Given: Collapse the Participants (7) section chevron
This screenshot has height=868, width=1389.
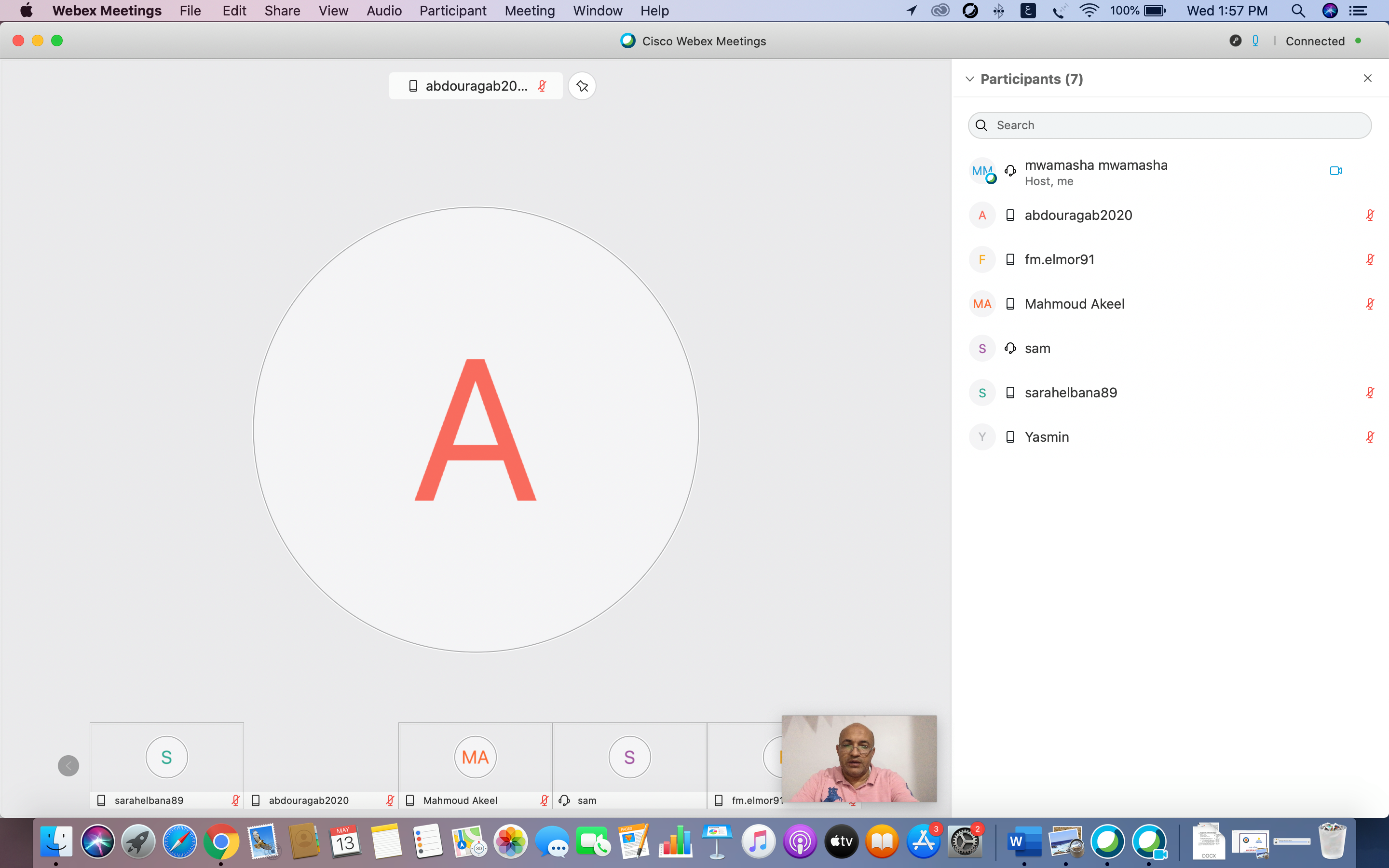Looking at the screenshot, I should tap(970, 79).
